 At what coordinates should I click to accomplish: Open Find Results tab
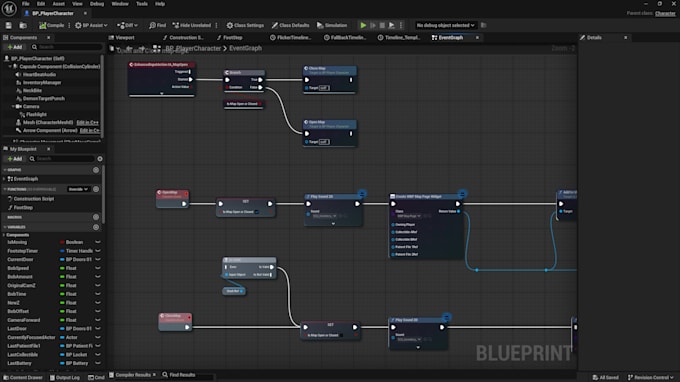[179, 375]
